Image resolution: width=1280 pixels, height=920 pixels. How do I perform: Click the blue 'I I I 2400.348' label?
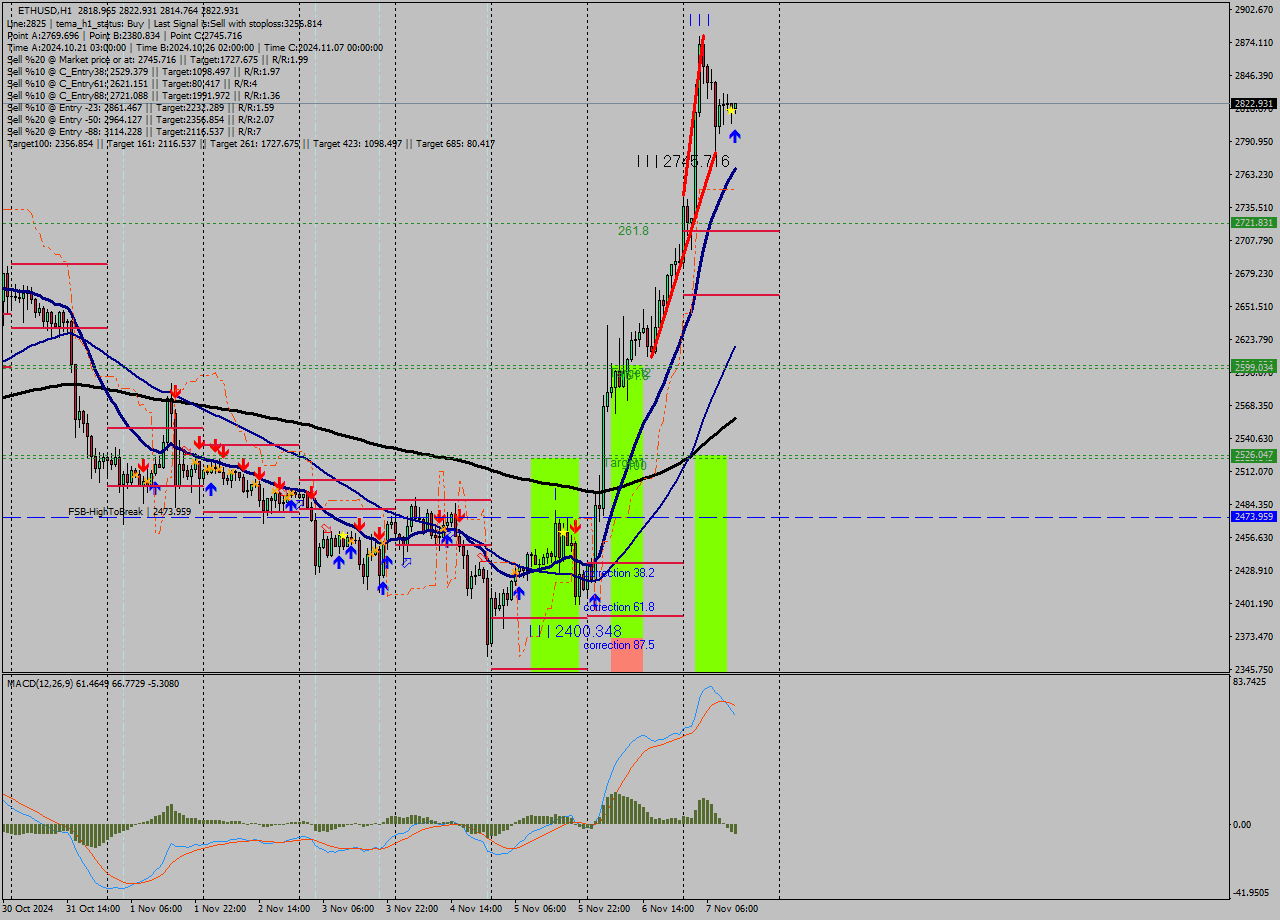coord(575,631)
